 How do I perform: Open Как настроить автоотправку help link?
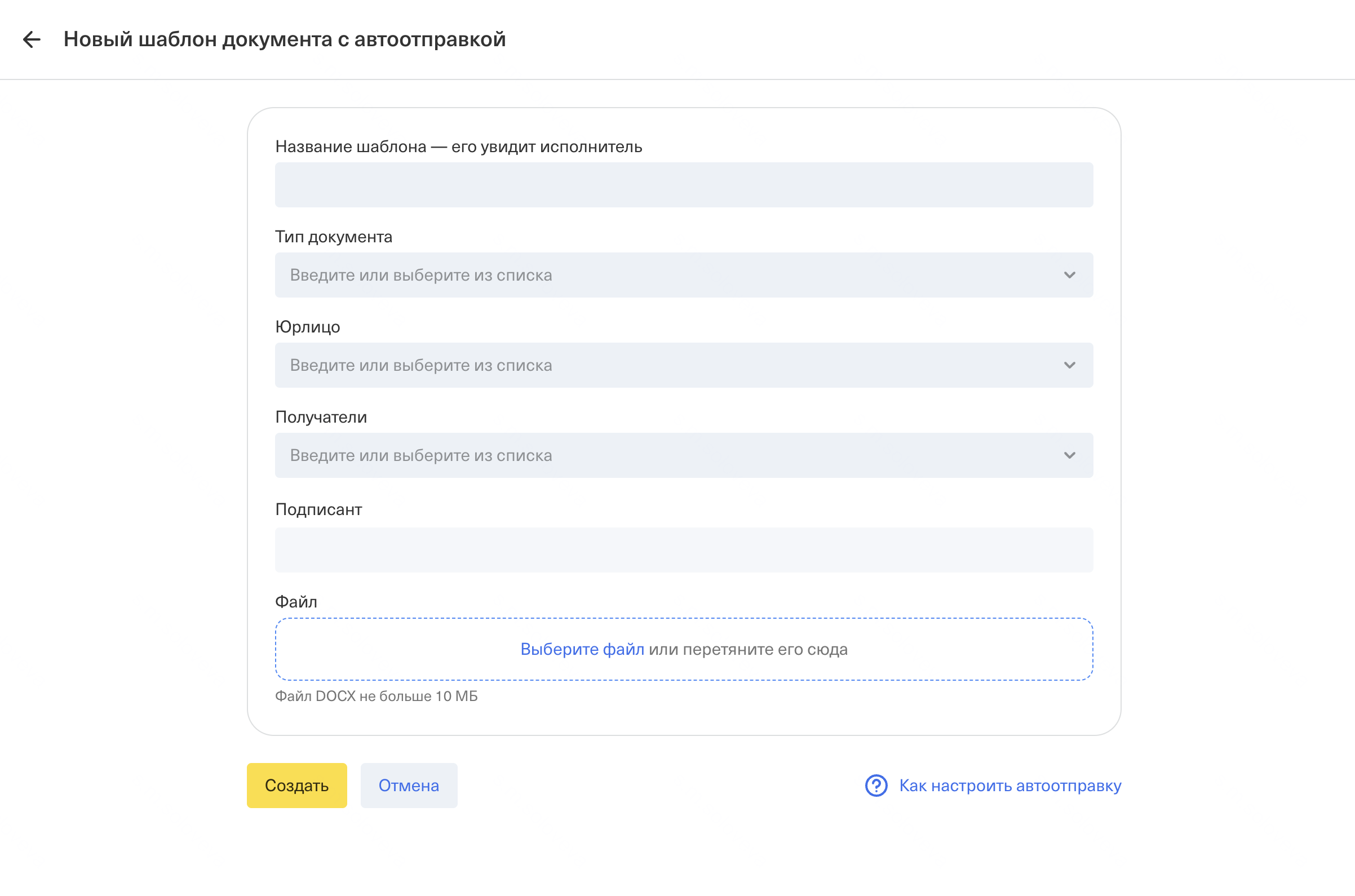pyautogui.click(x=1010, y=786)
